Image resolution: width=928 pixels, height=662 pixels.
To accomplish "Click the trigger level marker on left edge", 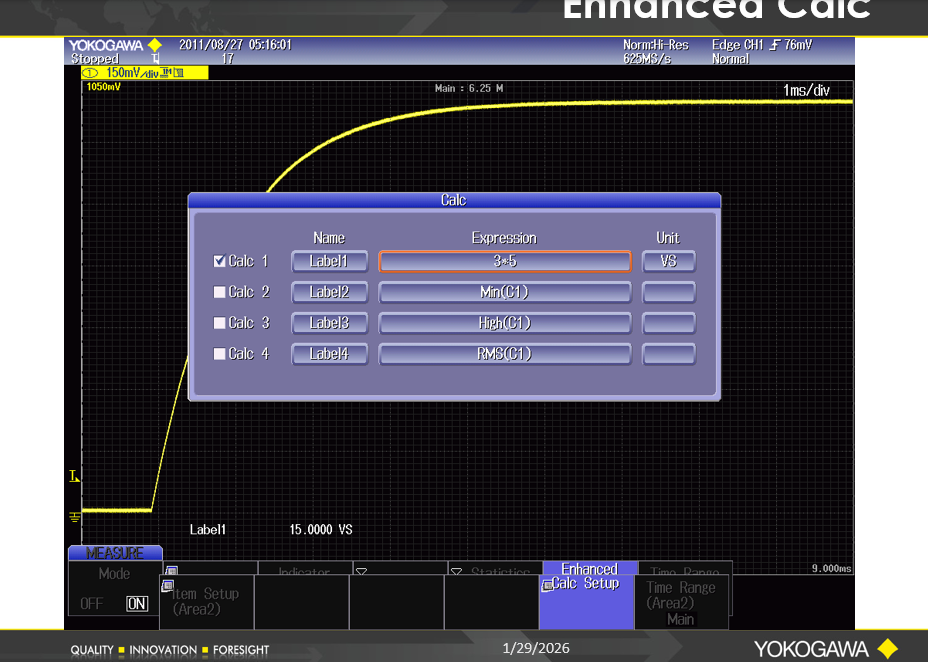I will (x=74, y=476).
